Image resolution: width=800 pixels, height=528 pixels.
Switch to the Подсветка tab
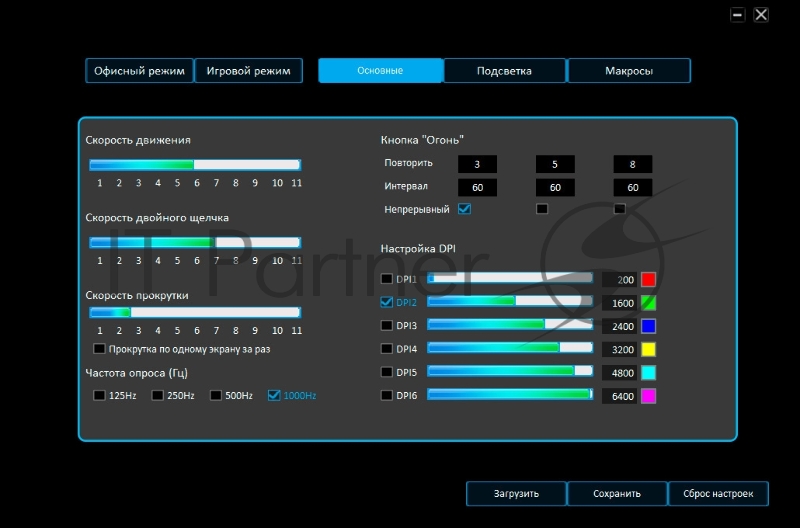pyautogui.click(x=504, y=71)
